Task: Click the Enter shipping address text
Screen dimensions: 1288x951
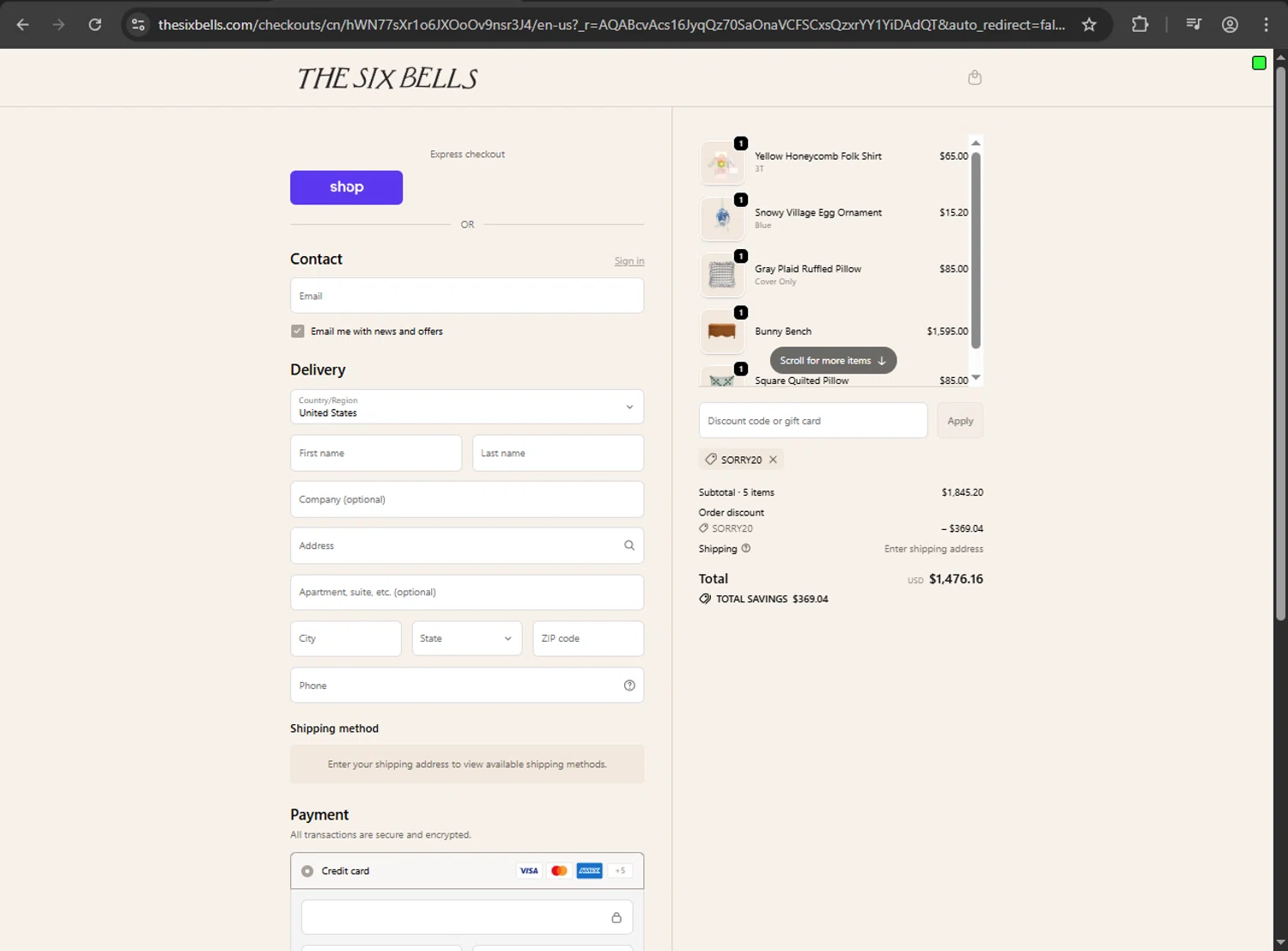Action: click(933, 549)
